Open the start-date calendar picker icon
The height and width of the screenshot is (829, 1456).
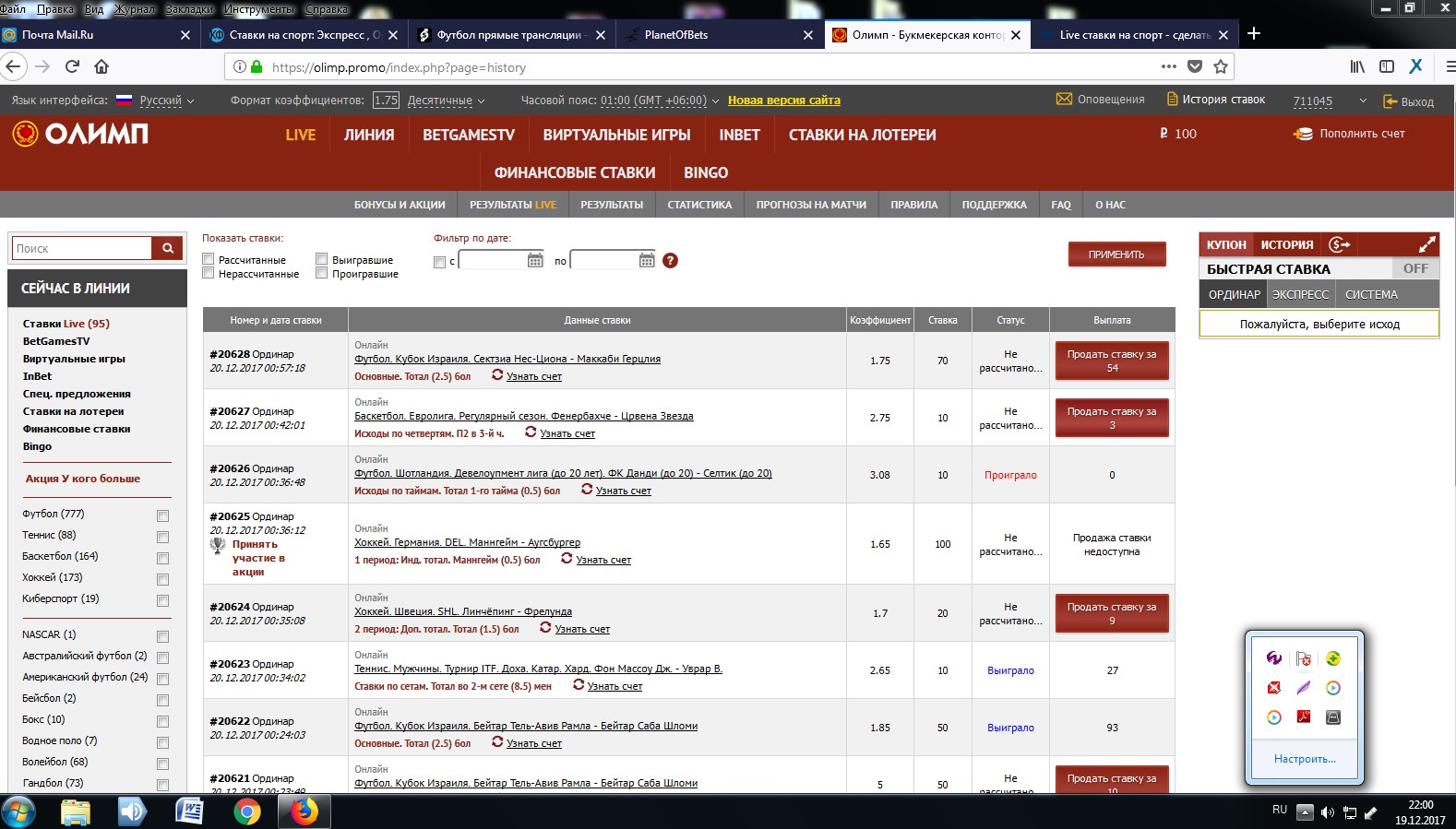(535, 261)
